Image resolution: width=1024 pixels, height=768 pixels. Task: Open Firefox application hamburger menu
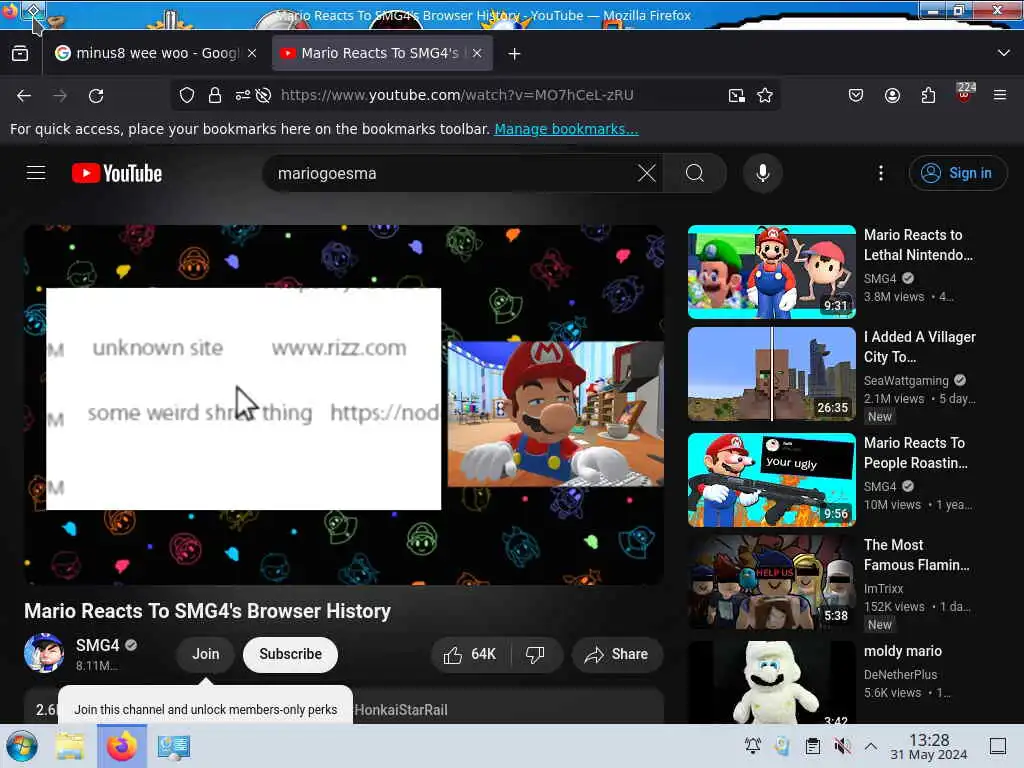[1000, 95]
